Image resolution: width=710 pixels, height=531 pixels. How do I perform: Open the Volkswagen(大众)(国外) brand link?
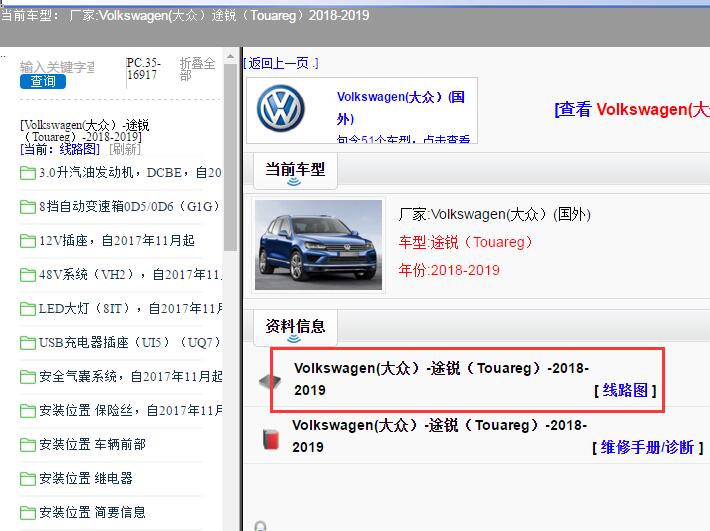point(401,108)
